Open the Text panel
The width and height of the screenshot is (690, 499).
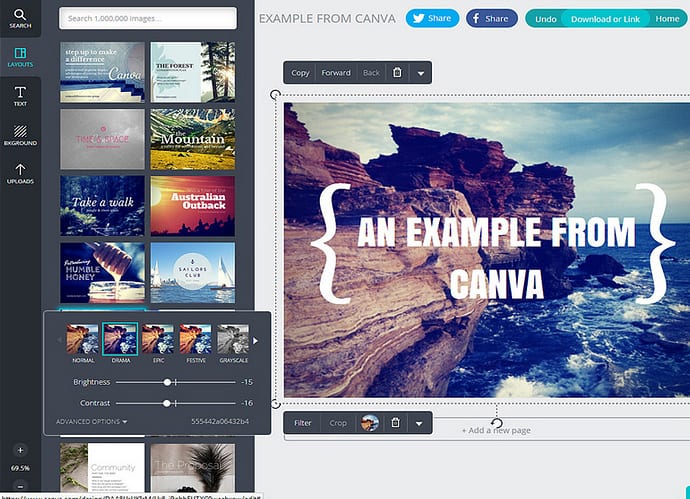coord(20,96)
